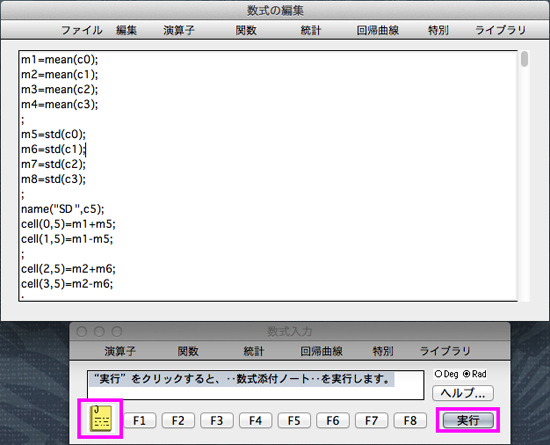Click the 数式入力 window close button
550x445 pixels.
(x=82, y=331)
